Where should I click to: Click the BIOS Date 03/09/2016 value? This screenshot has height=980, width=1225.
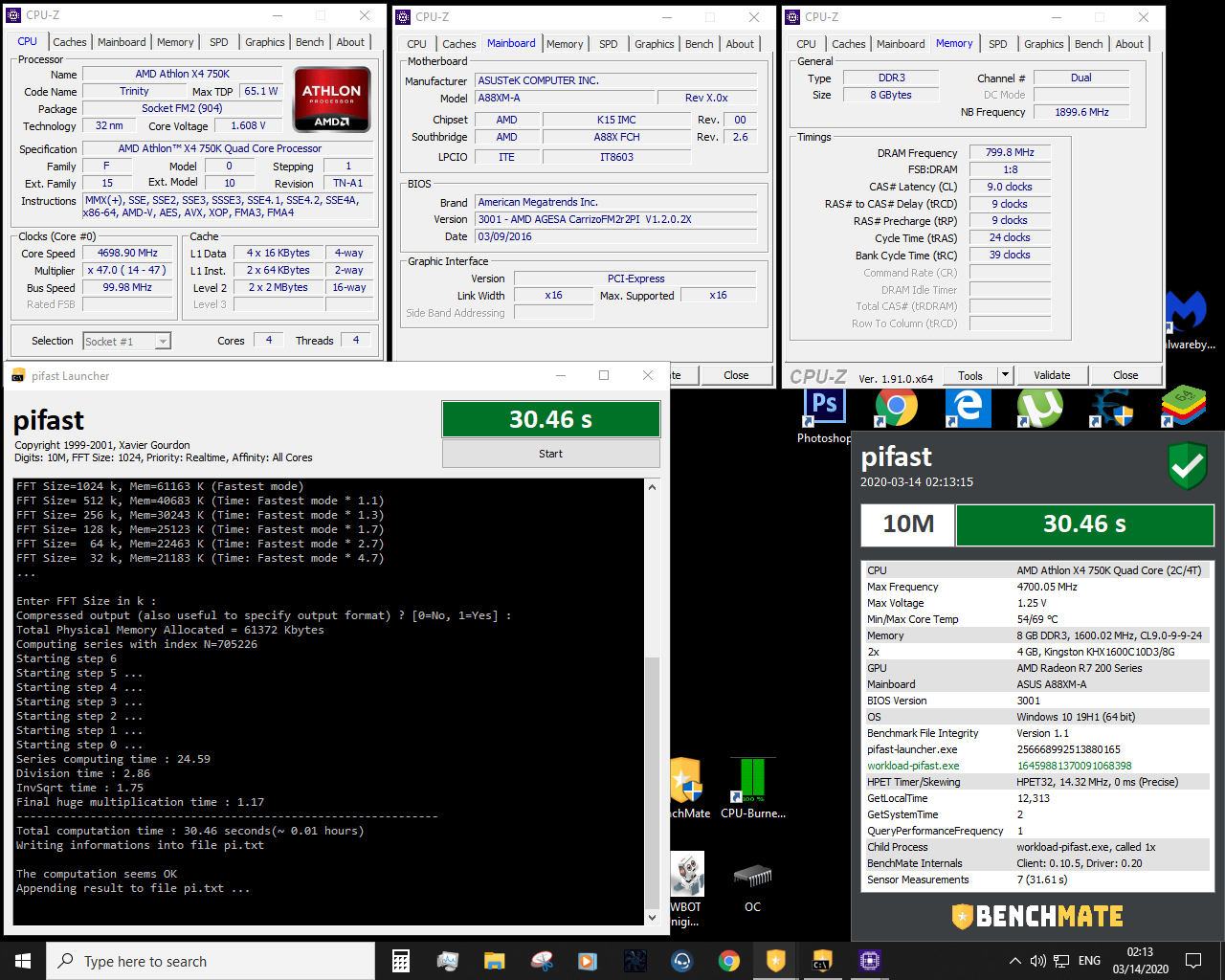(x=616, y=236)
